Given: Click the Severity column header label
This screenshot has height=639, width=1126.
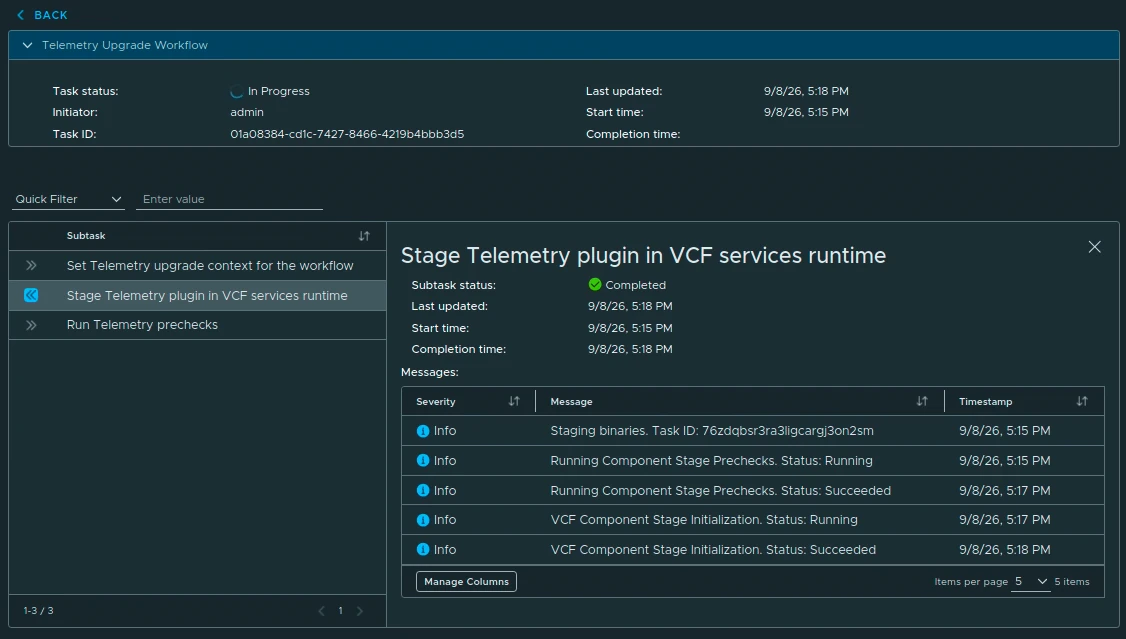Looking at the screenshot, I should click(x=436, y=401).
